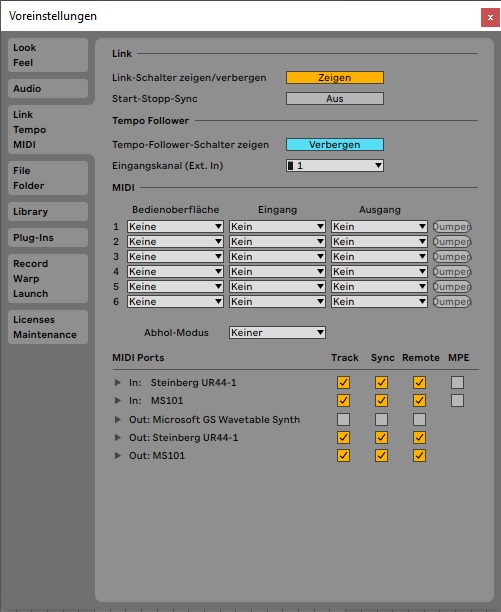Open the Abhol-Modus dropdown
The width and height of the screenshot is (501, 612).
pos(277,333)
